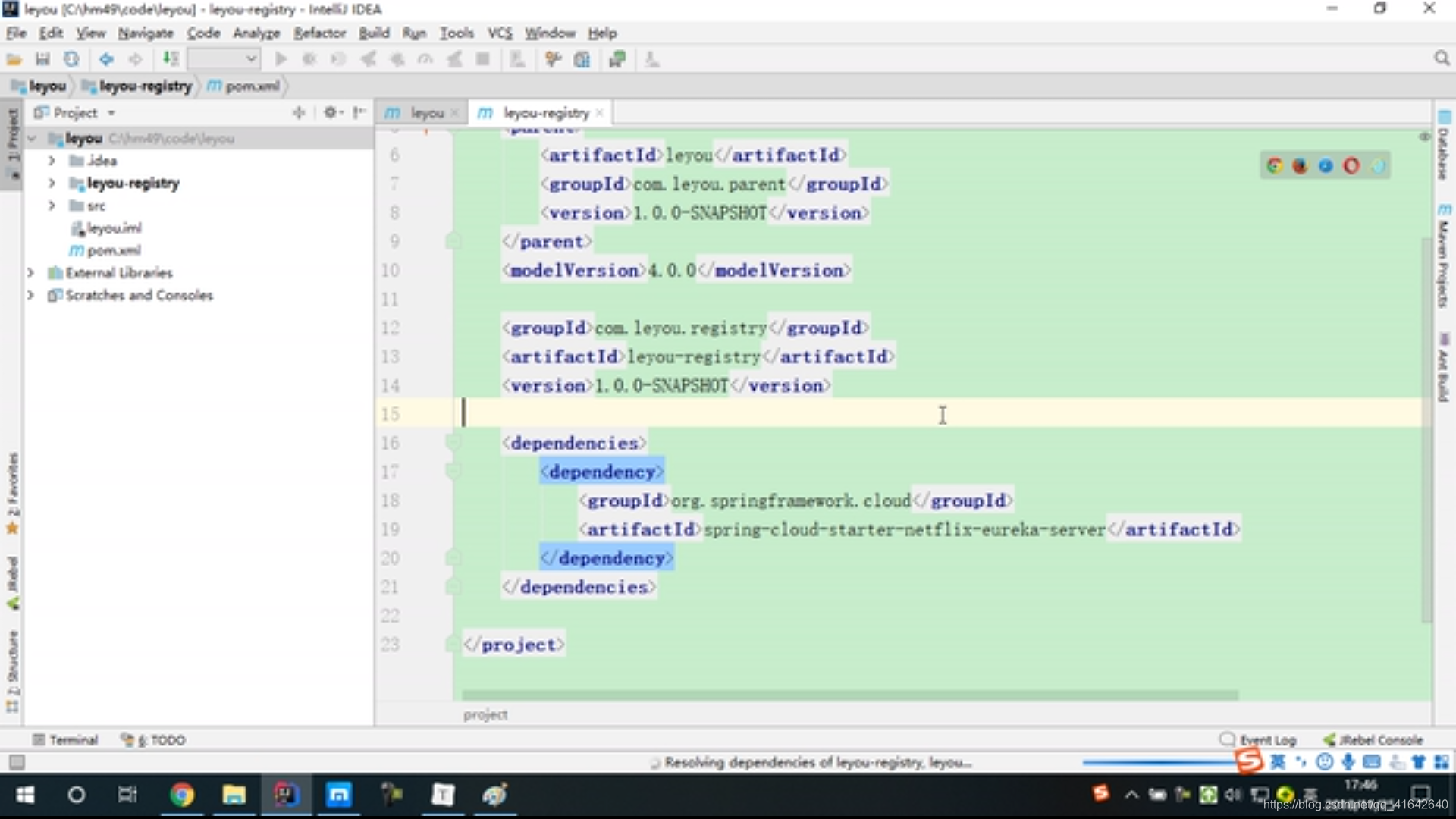Open the Event Log
This screenshot has width=1456, height=819.
tap(1258, 739)
